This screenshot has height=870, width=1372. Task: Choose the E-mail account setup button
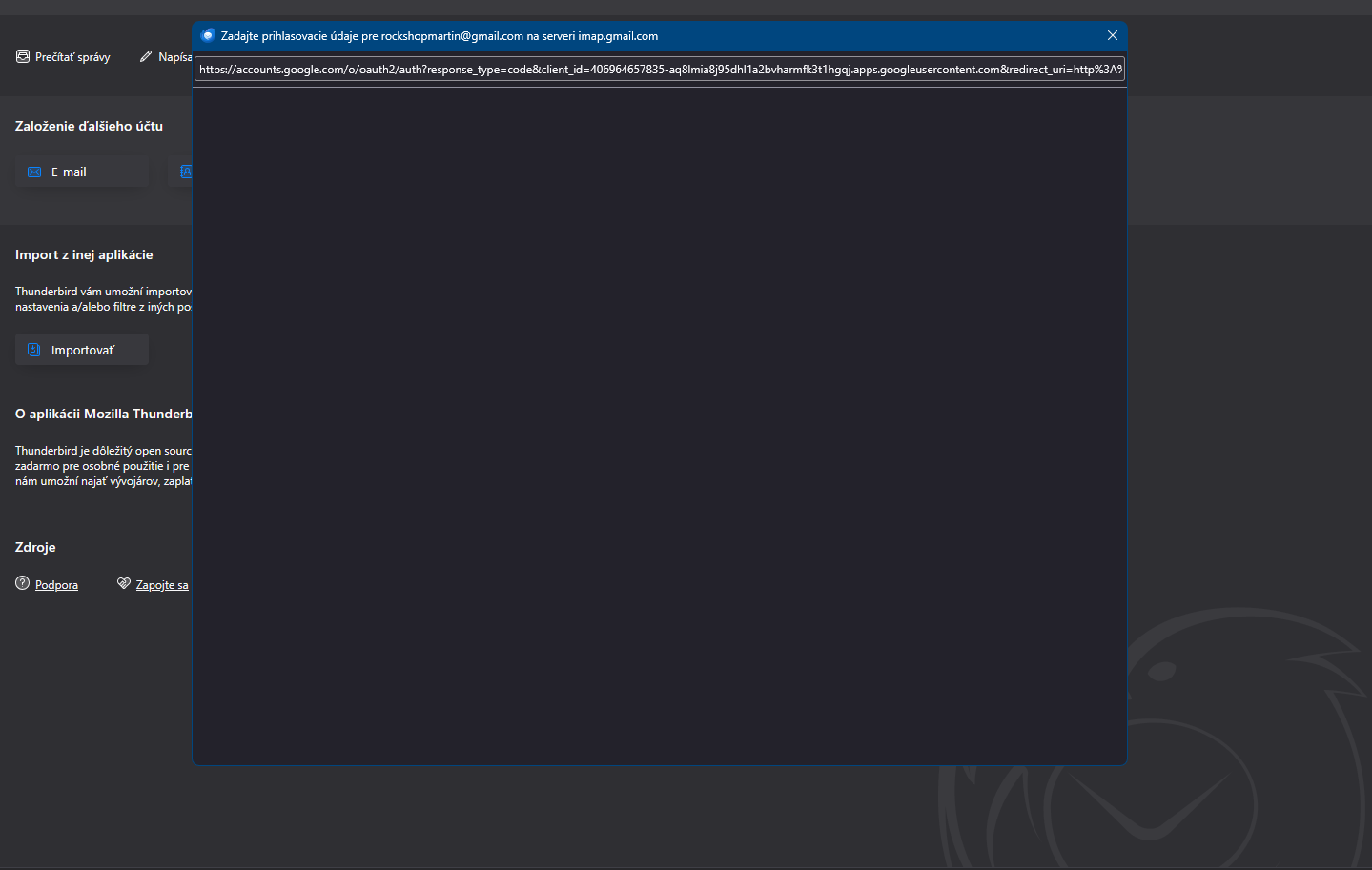(x=82, y=172)
